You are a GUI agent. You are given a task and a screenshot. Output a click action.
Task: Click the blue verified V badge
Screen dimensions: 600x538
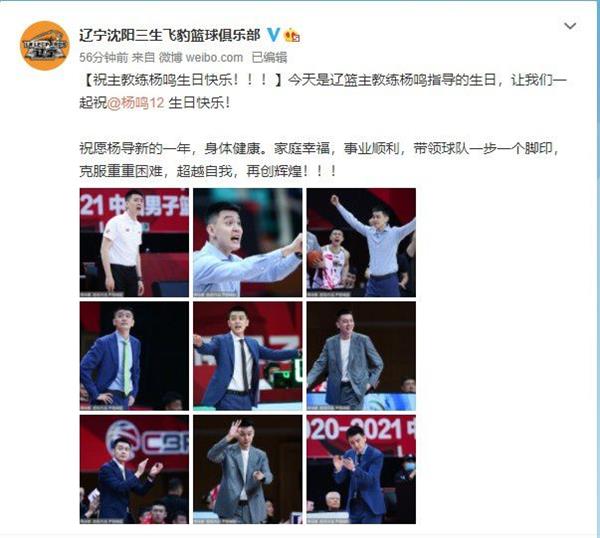click(273, 35)
